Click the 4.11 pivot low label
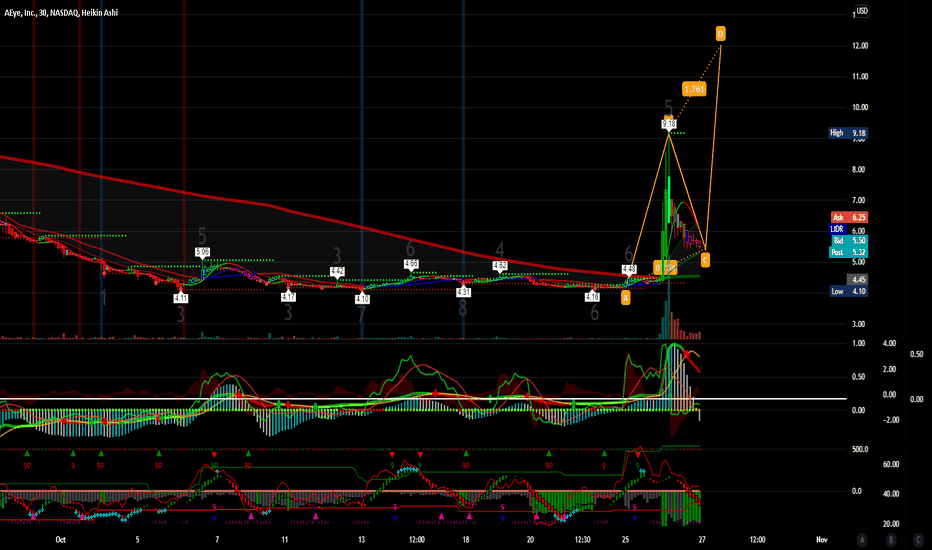Screen dimensions: 932x550 tap(181, 298)
